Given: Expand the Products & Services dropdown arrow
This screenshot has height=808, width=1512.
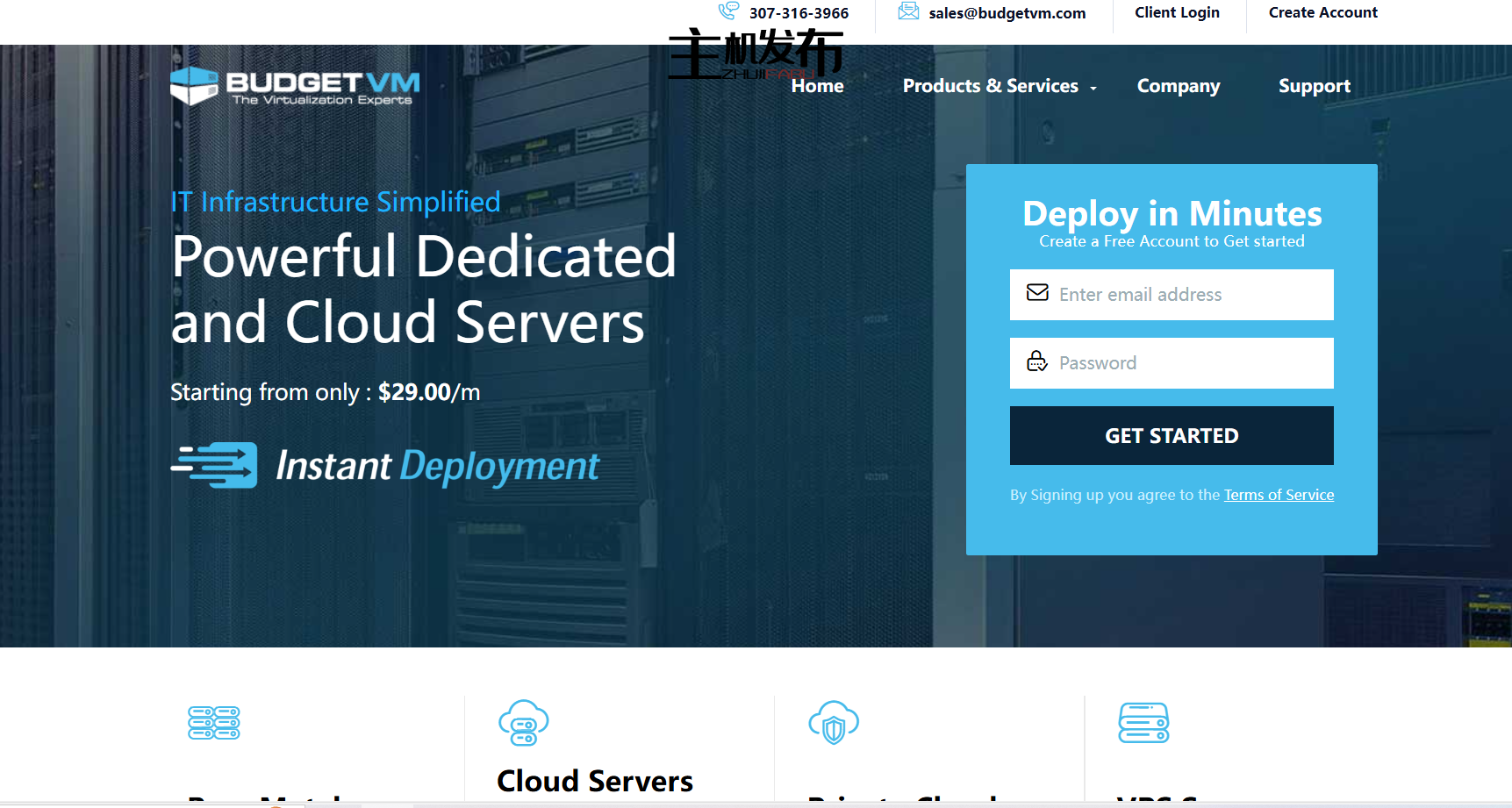Looking at the screenshot, I should pyautogui.click(x=1093, y=88).
